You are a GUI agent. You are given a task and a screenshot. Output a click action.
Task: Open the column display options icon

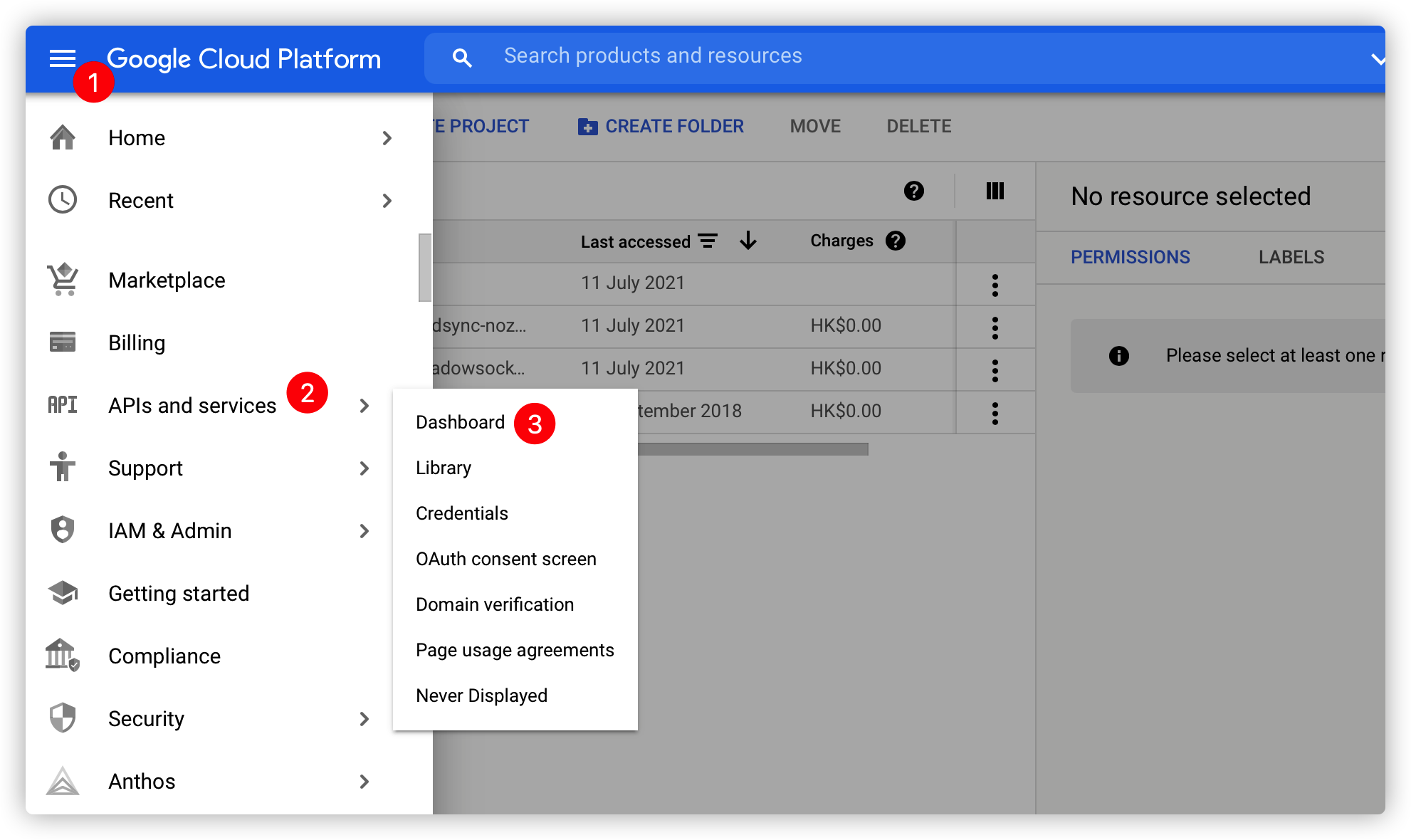click(x=995, y=191)
